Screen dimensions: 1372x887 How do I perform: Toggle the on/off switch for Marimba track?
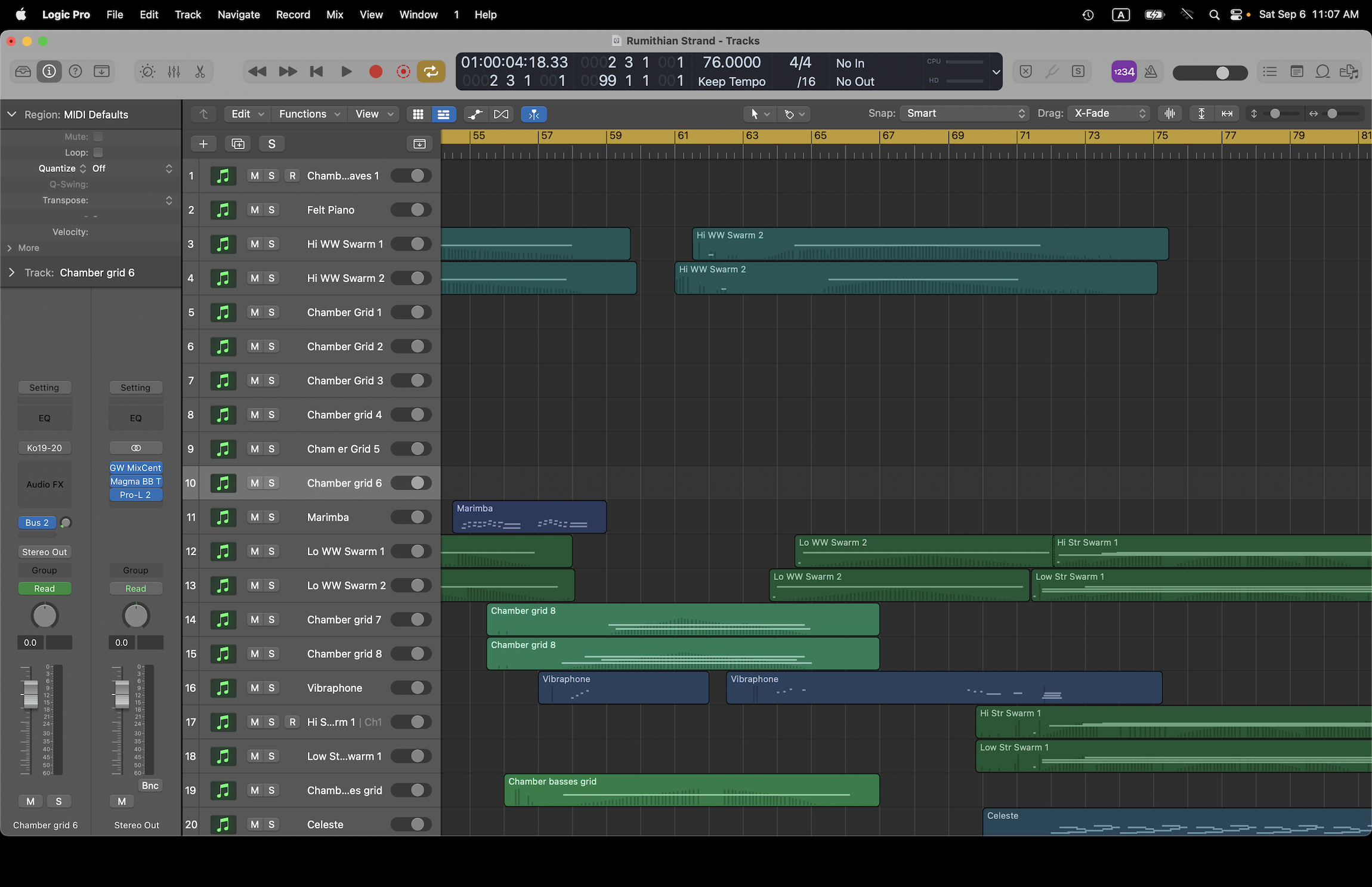pyautogui.click(x=412, y=517)
